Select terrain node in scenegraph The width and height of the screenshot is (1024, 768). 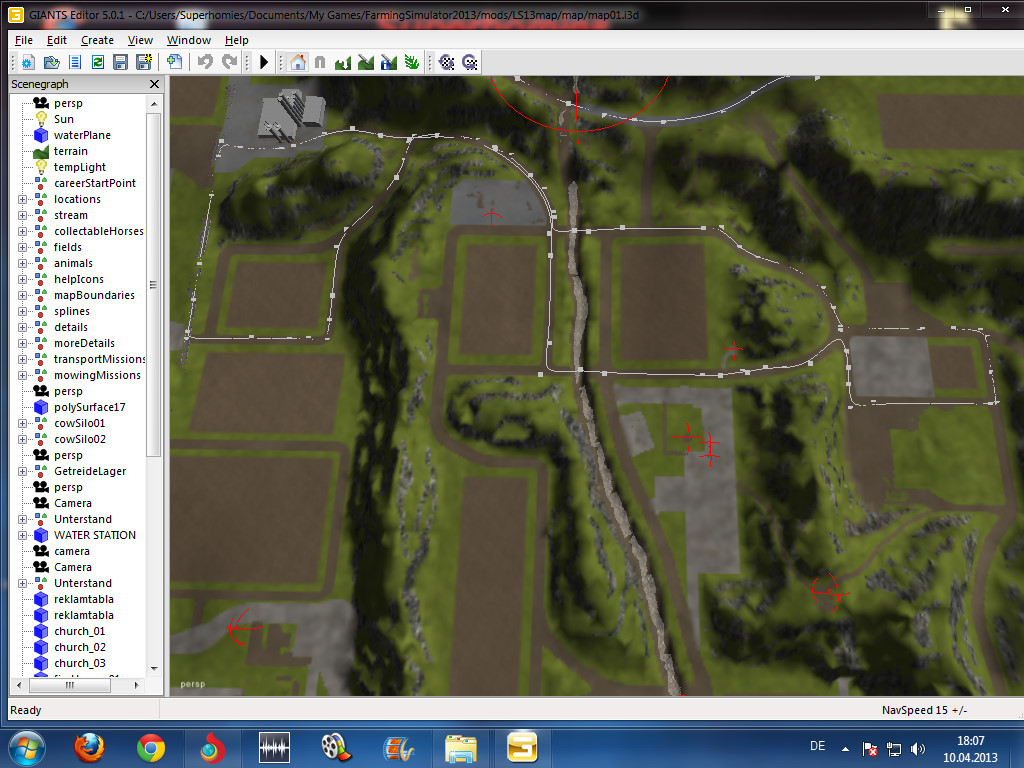[71, 151]
